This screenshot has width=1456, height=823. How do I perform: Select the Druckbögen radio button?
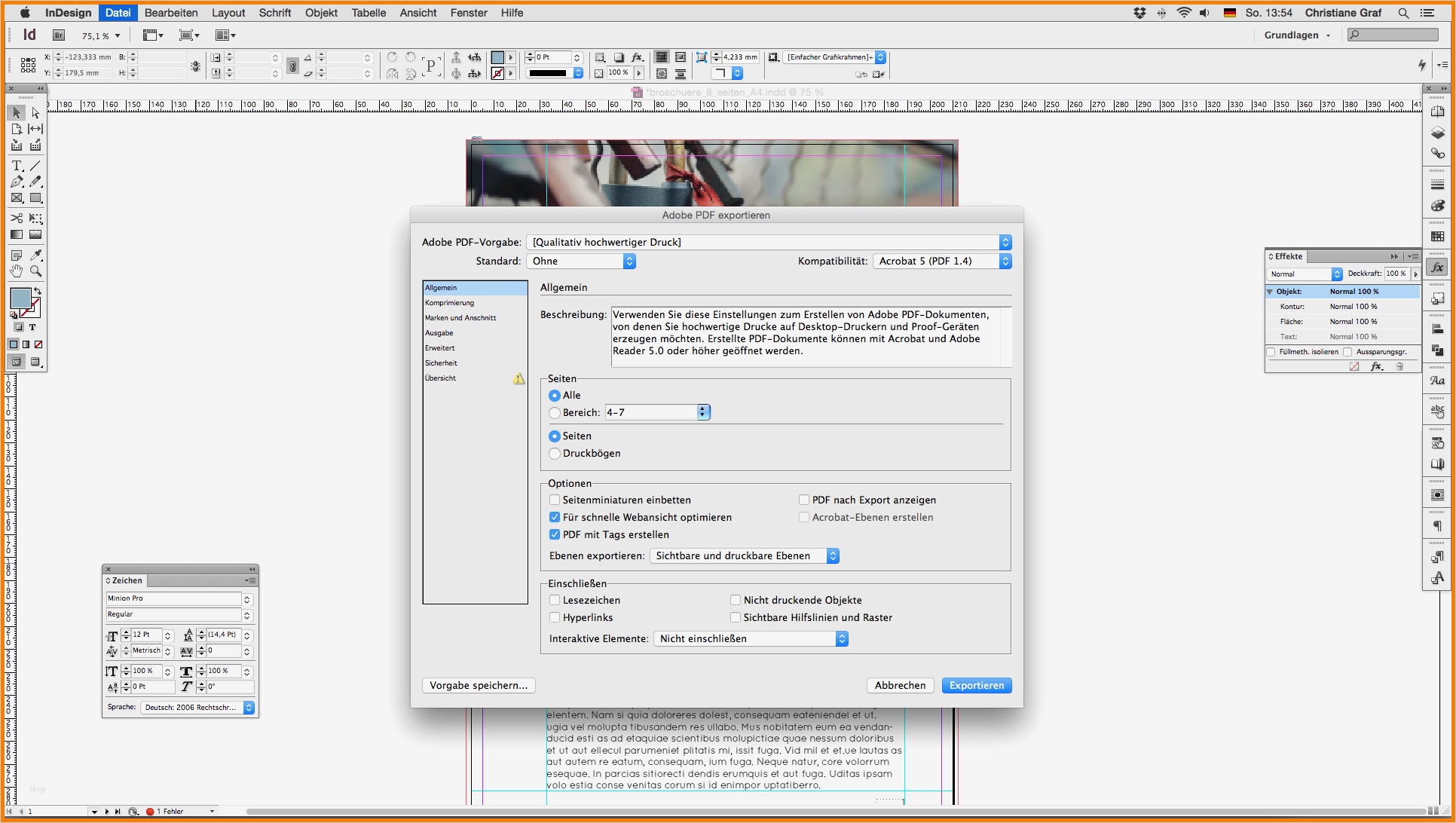pos(555,453)
